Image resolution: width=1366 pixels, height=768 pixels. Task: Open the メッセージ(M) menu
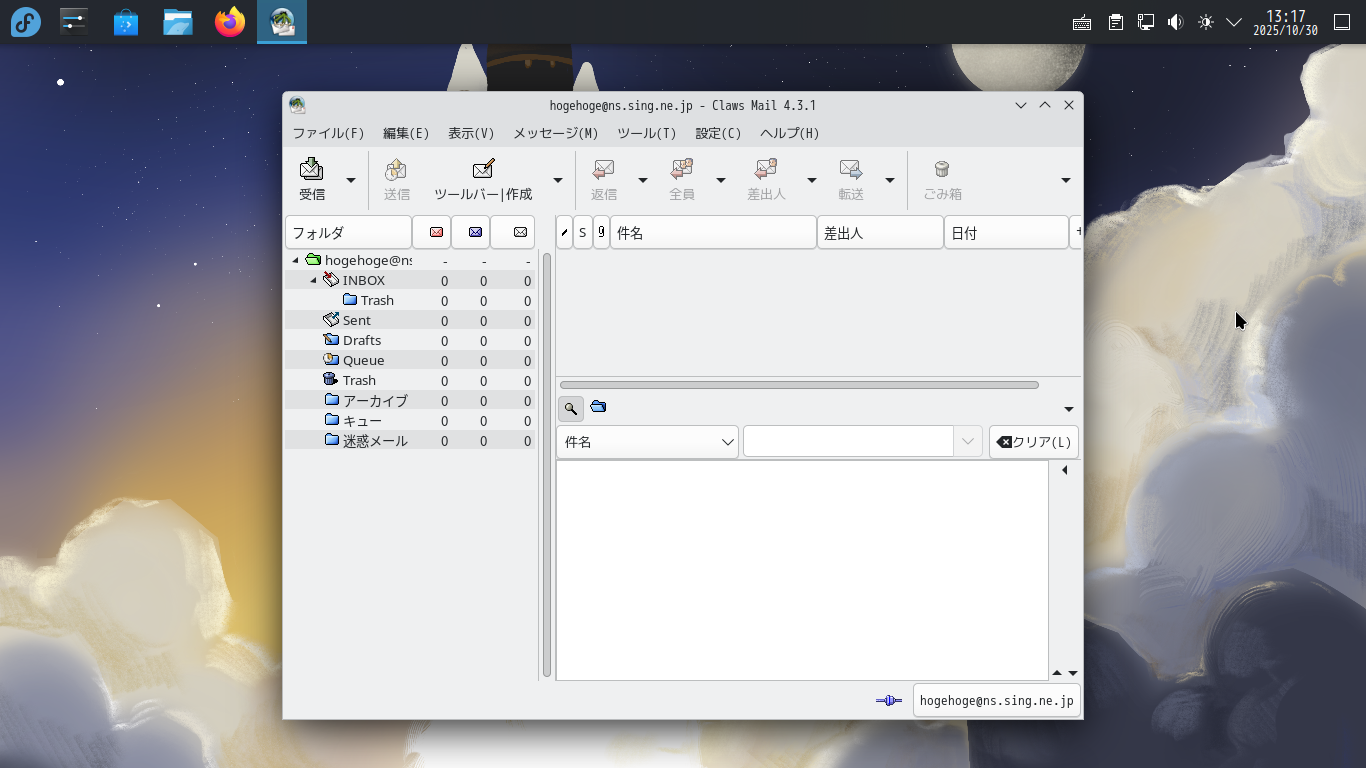(x=555, y=133)
